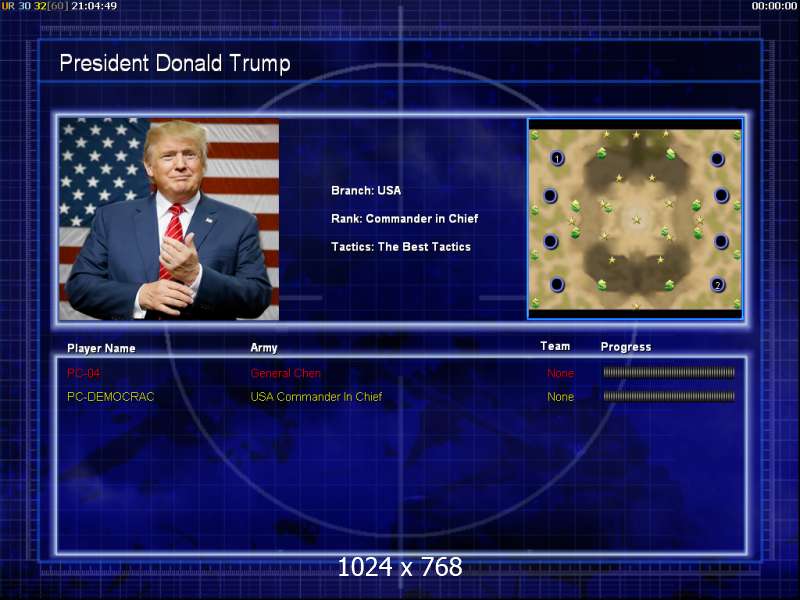Image resolution: width=800 pixels, height=600 pixels.
Task: Click the 'Branch: USA' text
Action: point(366,191)
